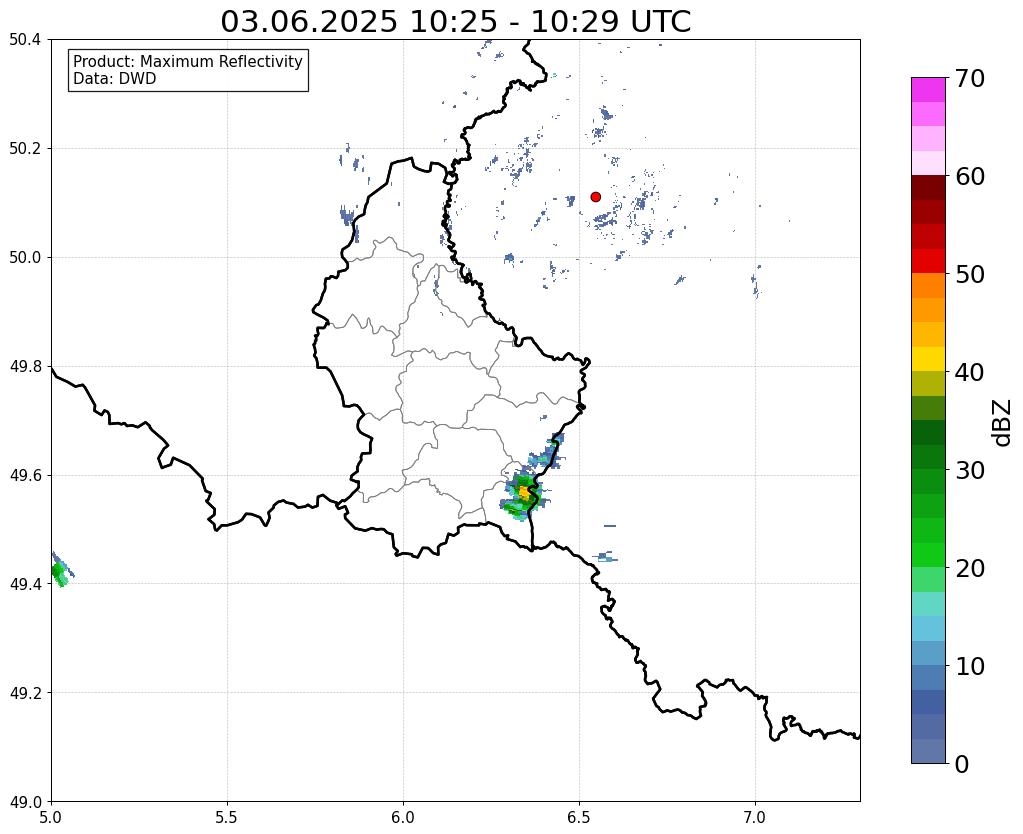The width and height of the screenshot is (1023, 834).
Task: Click the 'Product: Maximum Reflectivity' legend text
Action: pyautogui.click(x=188, y=61)
